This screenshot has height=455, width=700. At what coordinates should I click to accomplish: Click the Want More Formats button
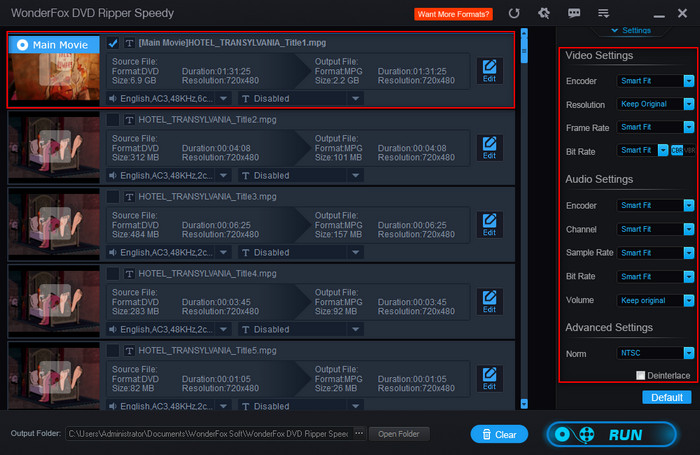(x=453, y=14)
